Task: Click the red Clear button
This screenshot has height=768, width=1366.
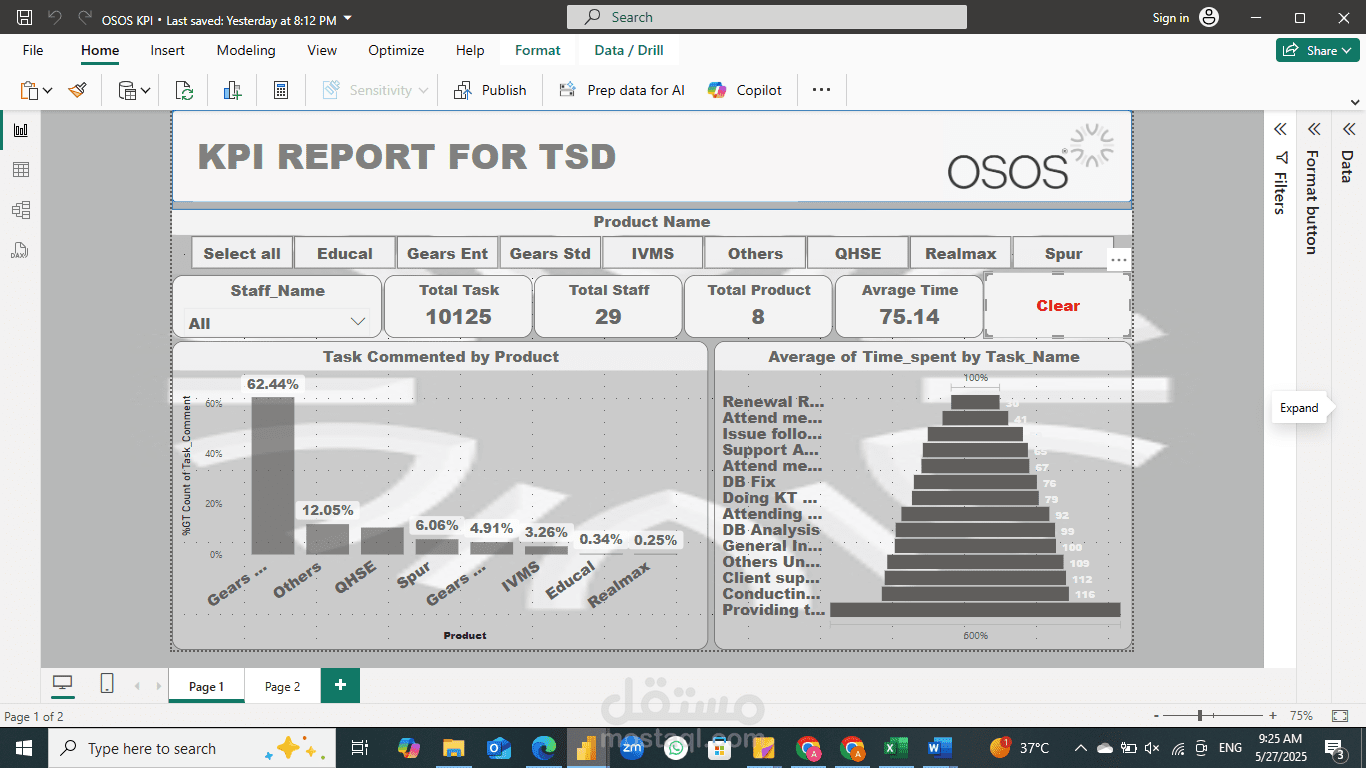Action: pos(1058,306)
